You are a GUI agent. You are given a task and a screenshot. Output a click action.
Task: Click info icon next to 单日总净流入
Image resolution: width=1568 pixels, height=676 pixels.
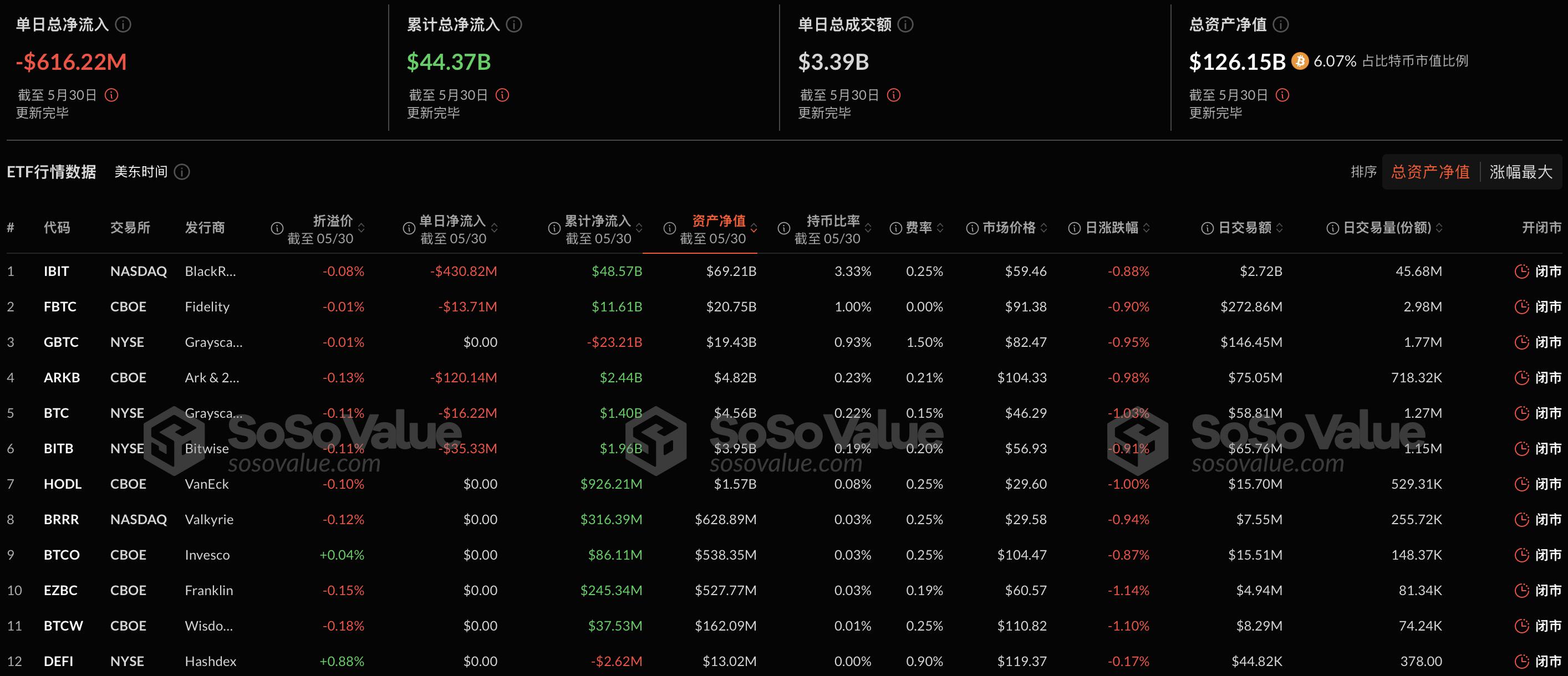(x=124, y=25)
